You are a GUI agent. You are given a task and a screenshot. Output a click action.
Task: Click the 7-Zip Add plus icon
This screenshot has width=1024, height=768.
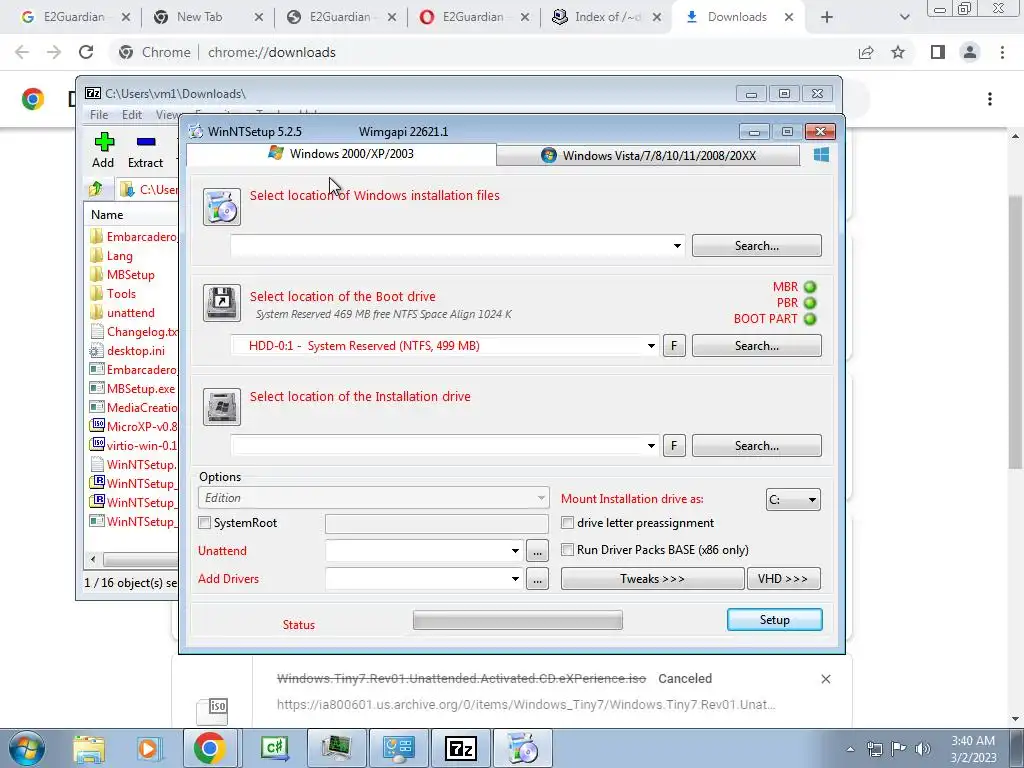click(104, 142)
